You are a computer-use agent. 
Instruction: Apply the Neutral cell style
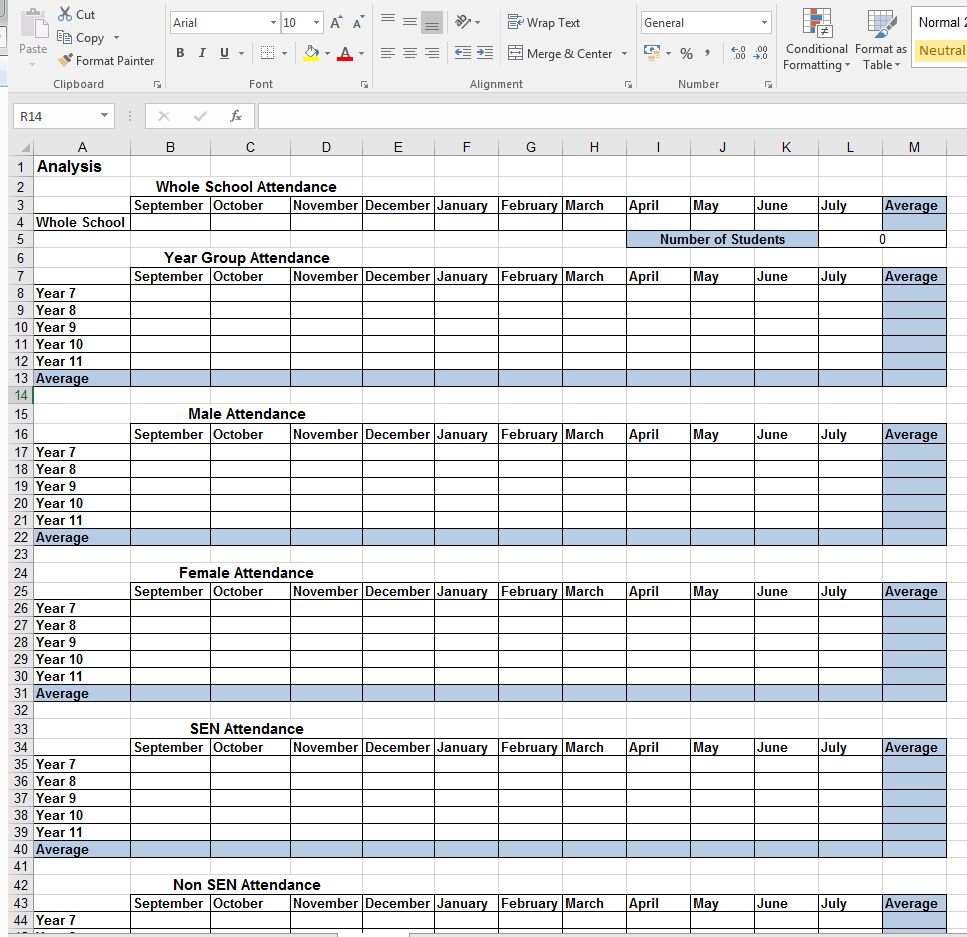(939, 51)
